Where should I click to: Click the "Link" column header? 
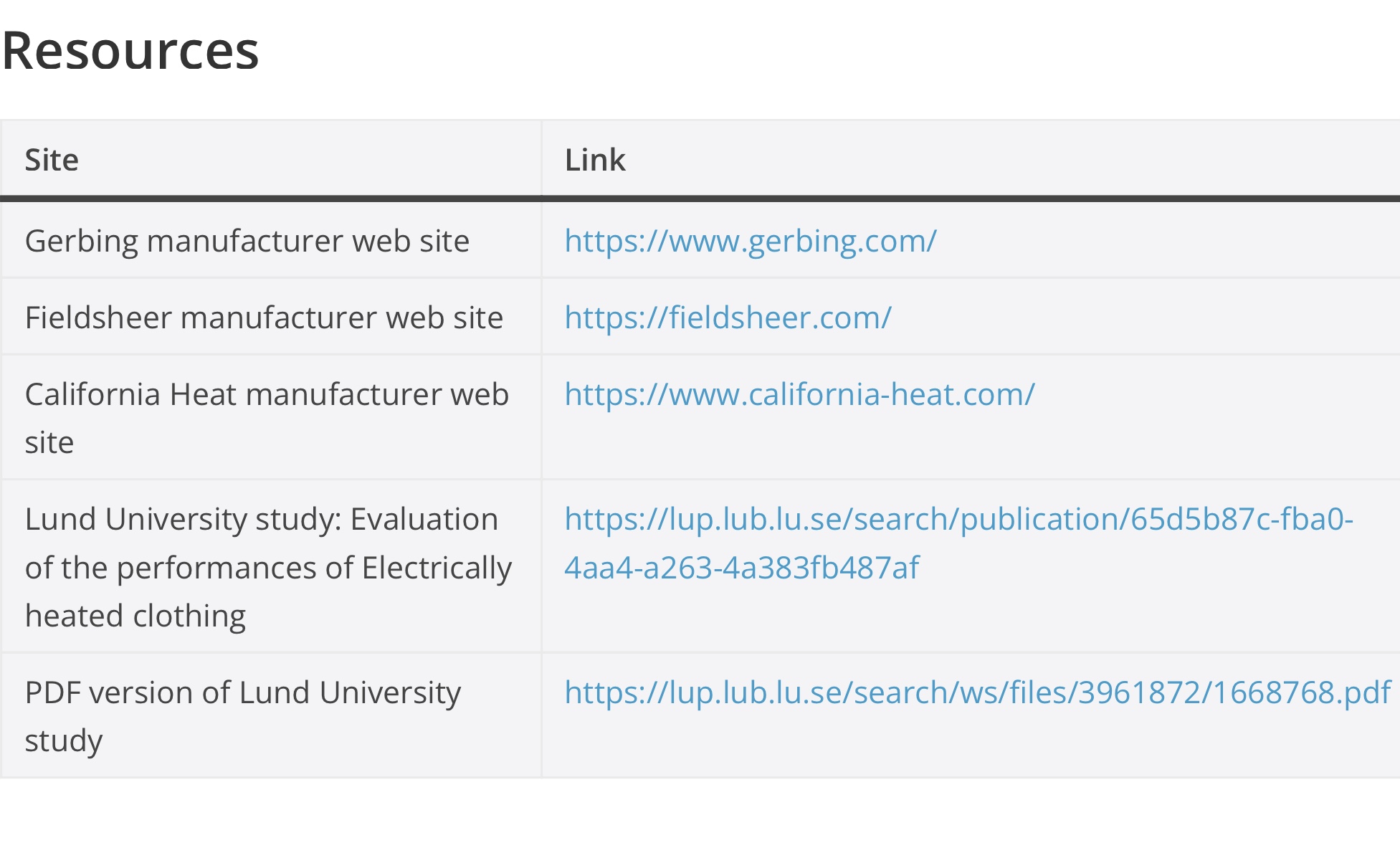(595, 160)
